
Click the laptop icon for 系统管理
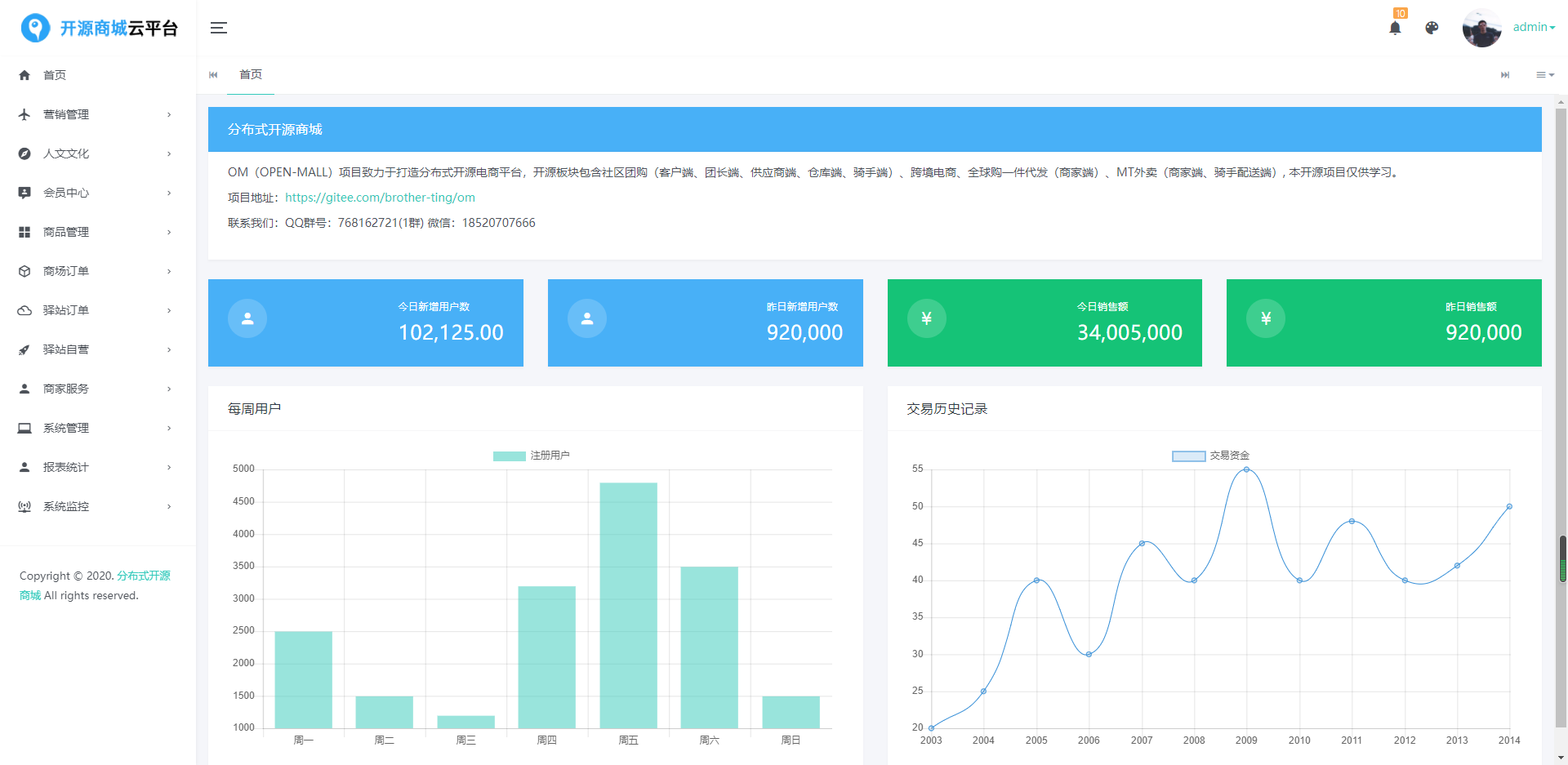(24, 428)
